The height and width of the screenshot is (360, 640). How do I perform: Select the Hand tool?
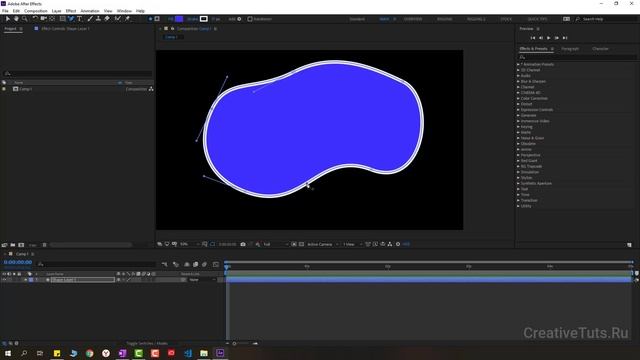point(16,19)
